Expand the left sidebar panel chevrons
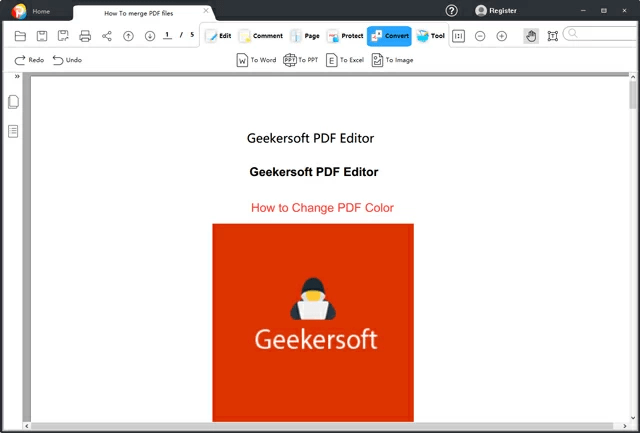Viewport: 640px width, 433px height. [17, 76]
